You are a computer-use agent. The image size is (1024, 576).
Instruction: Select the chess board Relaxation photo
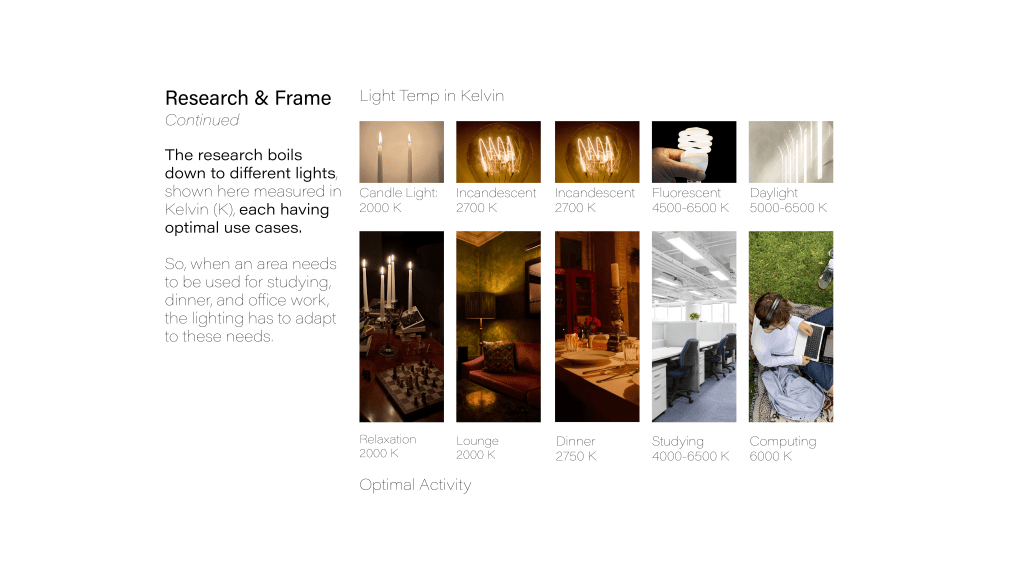(x=401, y=327)
